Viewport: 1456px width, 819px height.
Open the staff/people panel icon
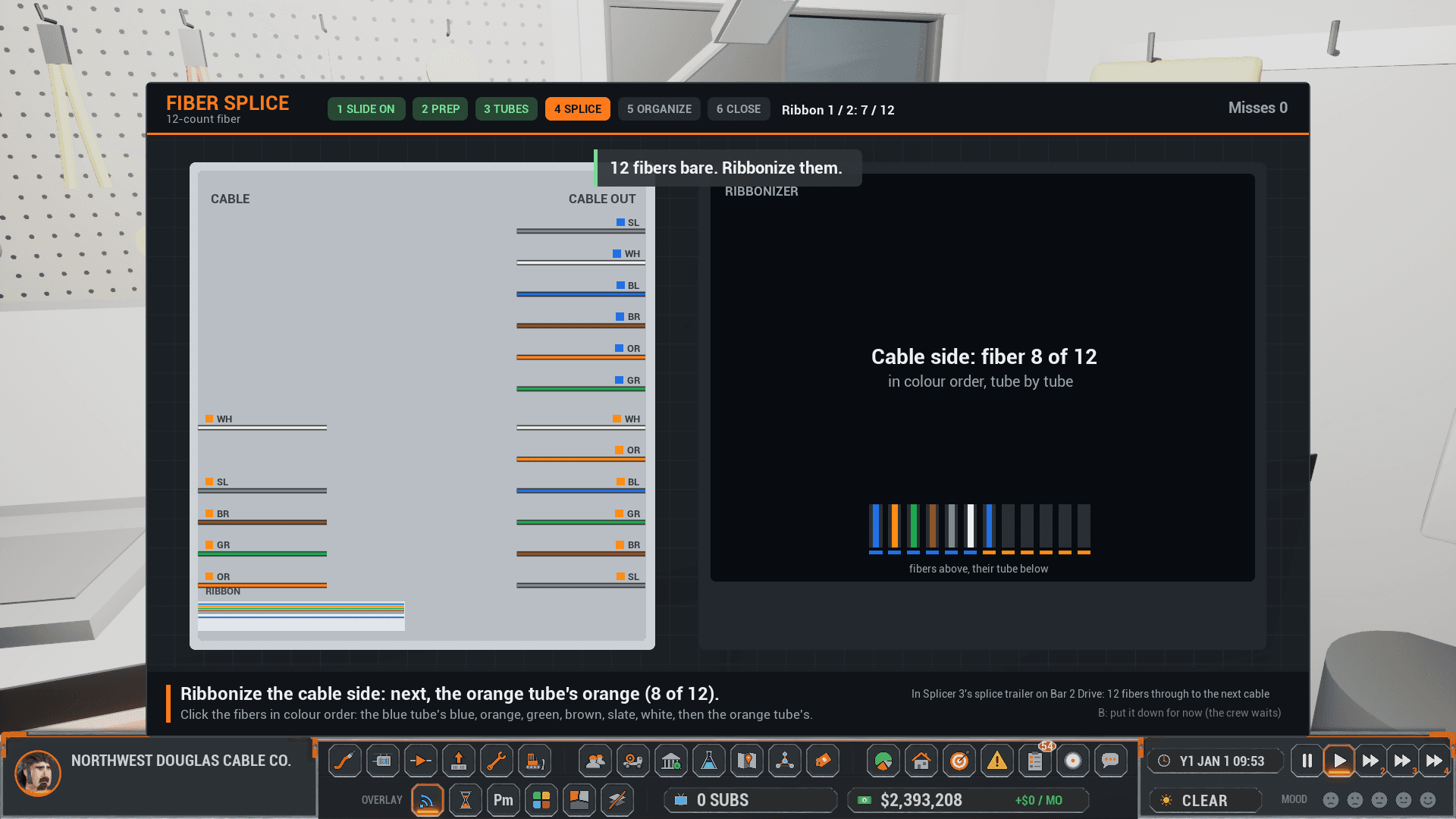pyautogui.click(x=595, y=761)
